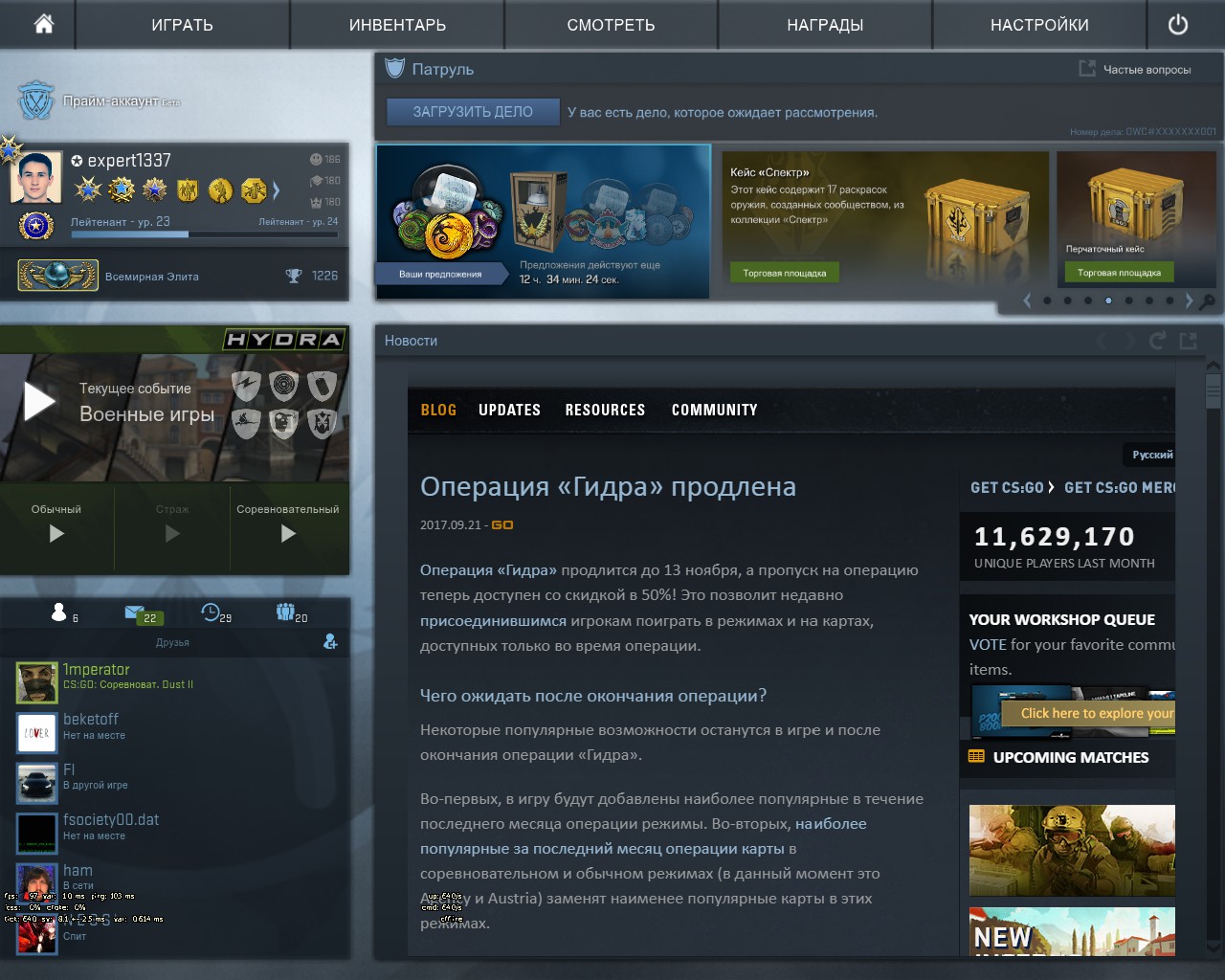
Task: Click the ЗАГРУЗИТЬ ДЕЛО button
Action: (473, 112)
